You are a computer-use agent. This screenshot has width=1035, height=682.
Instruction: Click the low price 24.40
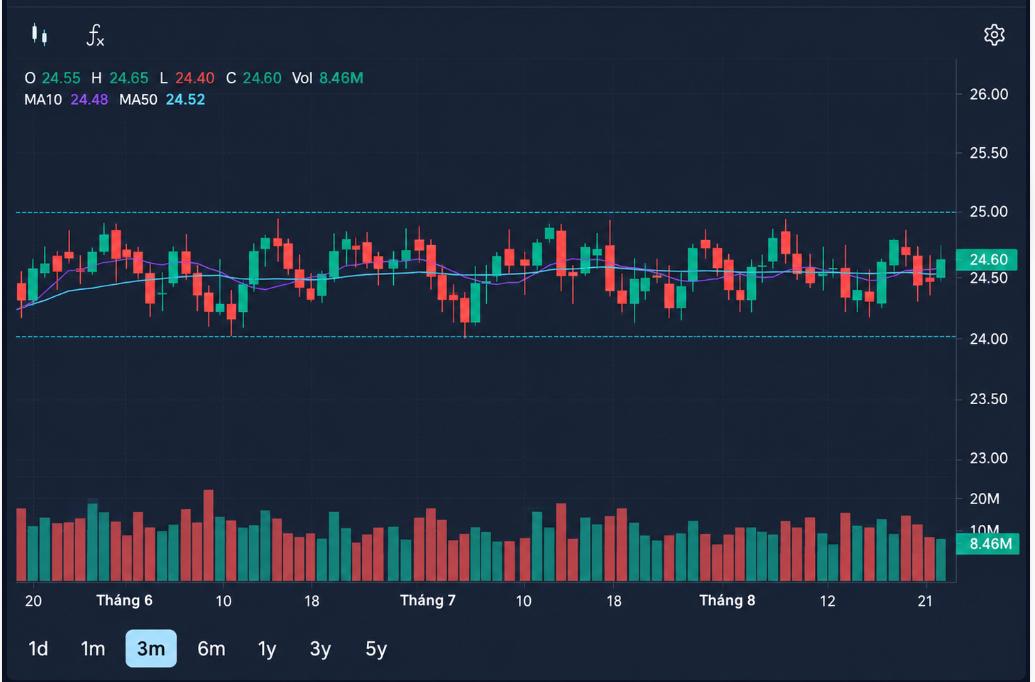click(x=195, y=78)
